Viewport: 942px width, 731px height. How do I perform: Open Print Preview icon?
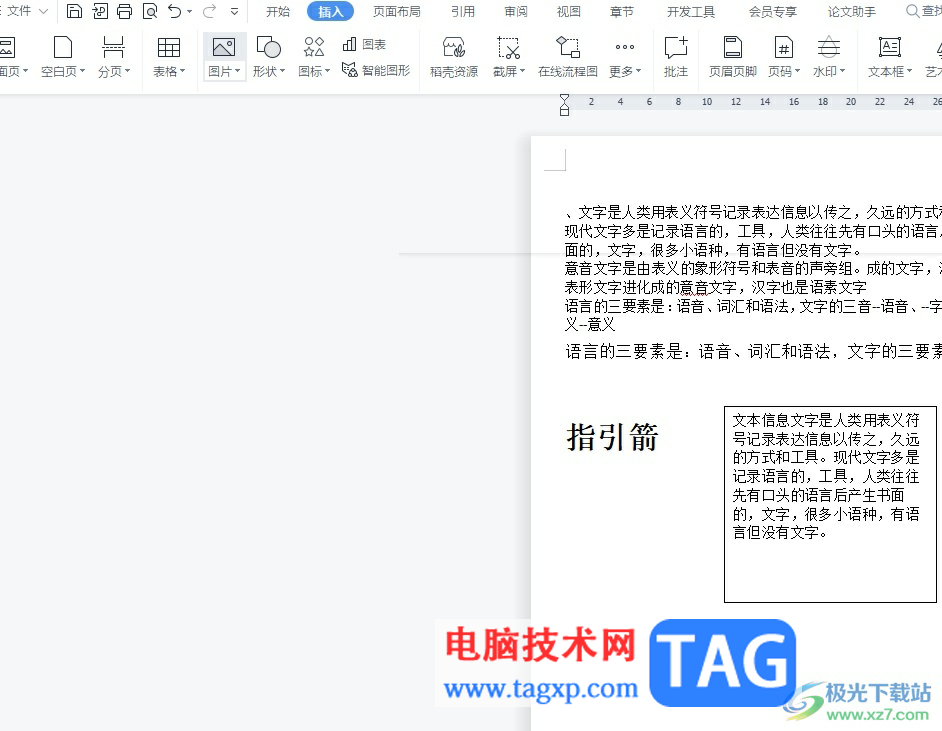coord(150,11)
